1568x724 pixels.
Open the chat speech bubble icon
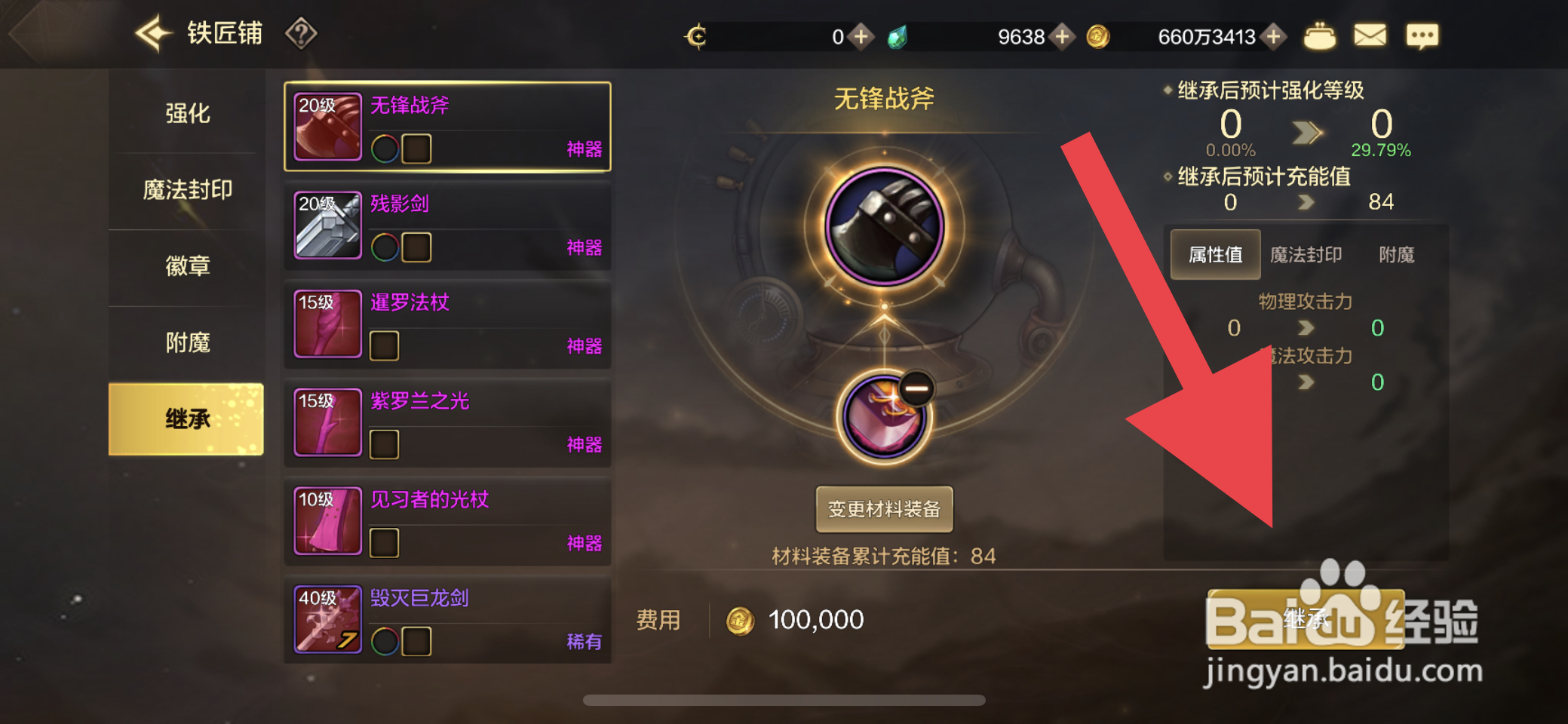tap(1422, 36)
